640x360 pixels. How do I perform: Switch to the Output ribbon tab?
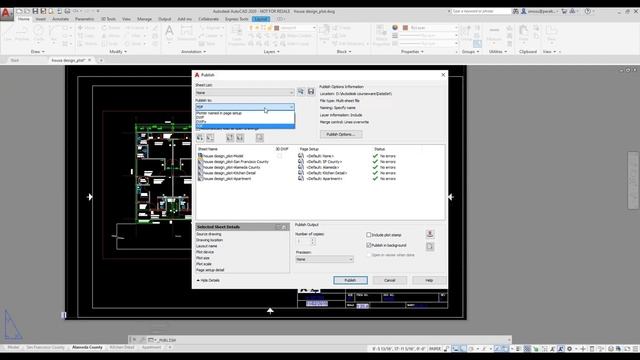[x=164, y=19]
